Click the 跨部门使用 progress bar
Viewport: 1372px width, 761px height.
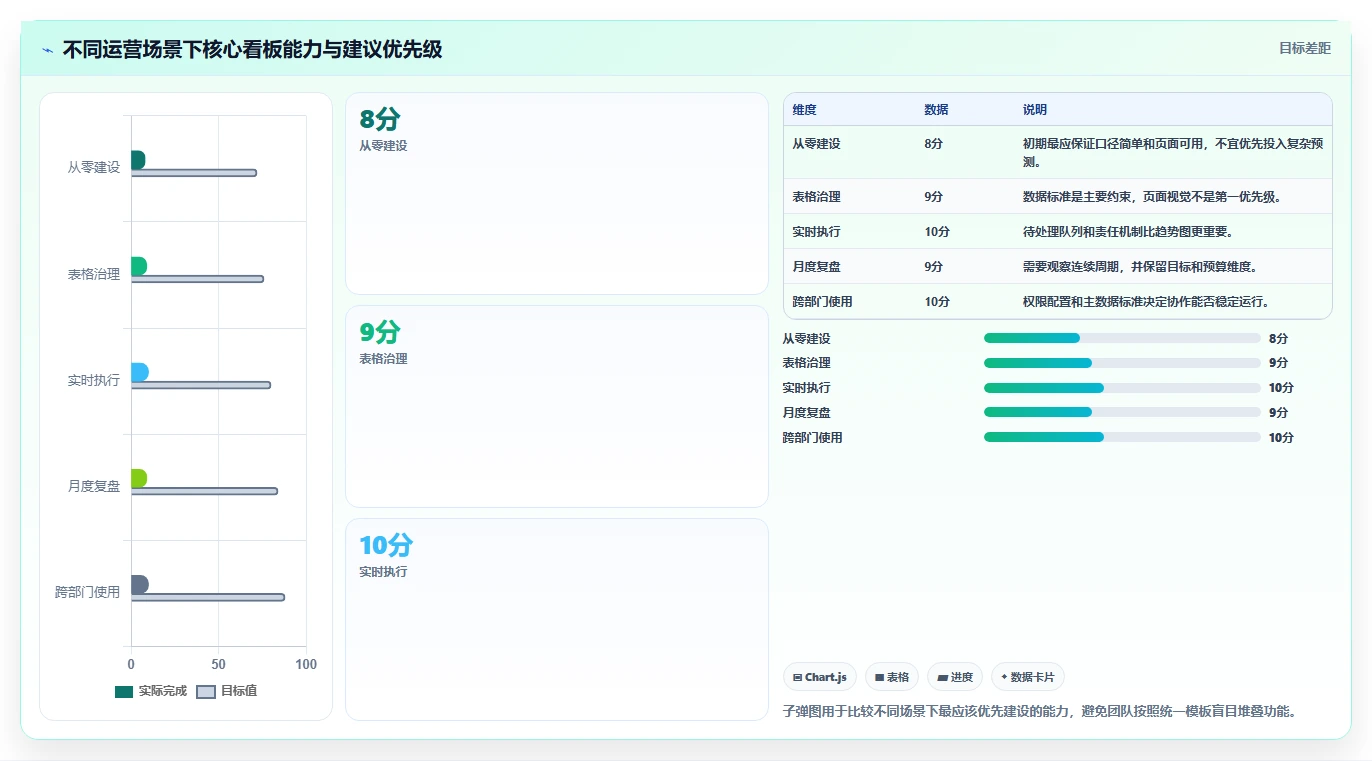[x=1122, y=437]
